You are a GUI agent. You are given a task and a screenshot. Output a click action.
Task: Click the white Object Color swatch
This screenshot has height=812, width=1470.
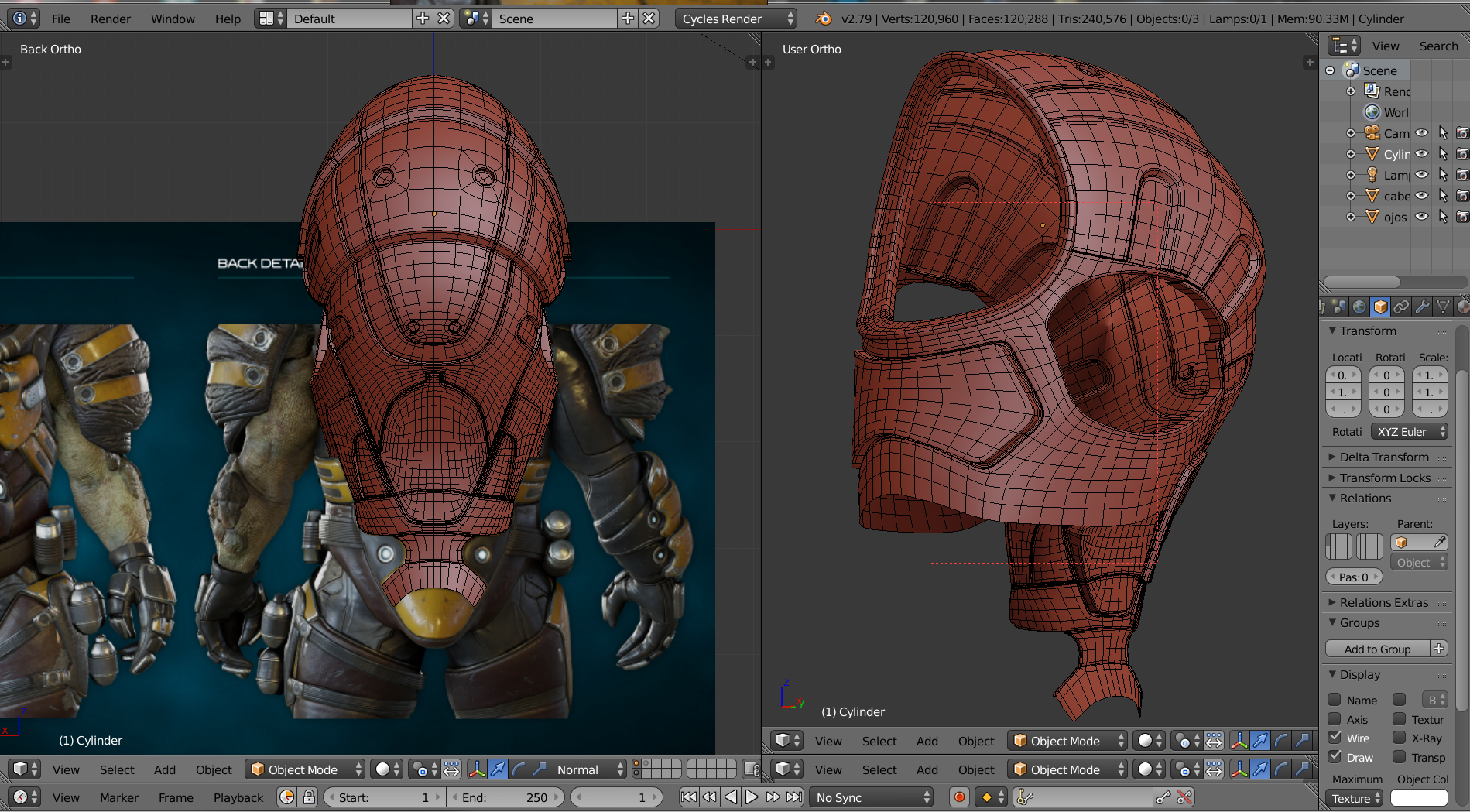click(x=1418, y=798)
